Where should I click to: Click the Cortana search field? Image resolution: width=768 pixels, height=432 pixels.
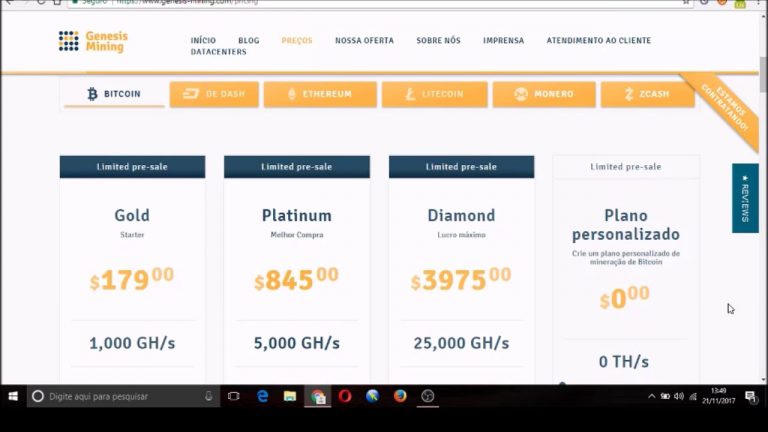click(122, 396)
